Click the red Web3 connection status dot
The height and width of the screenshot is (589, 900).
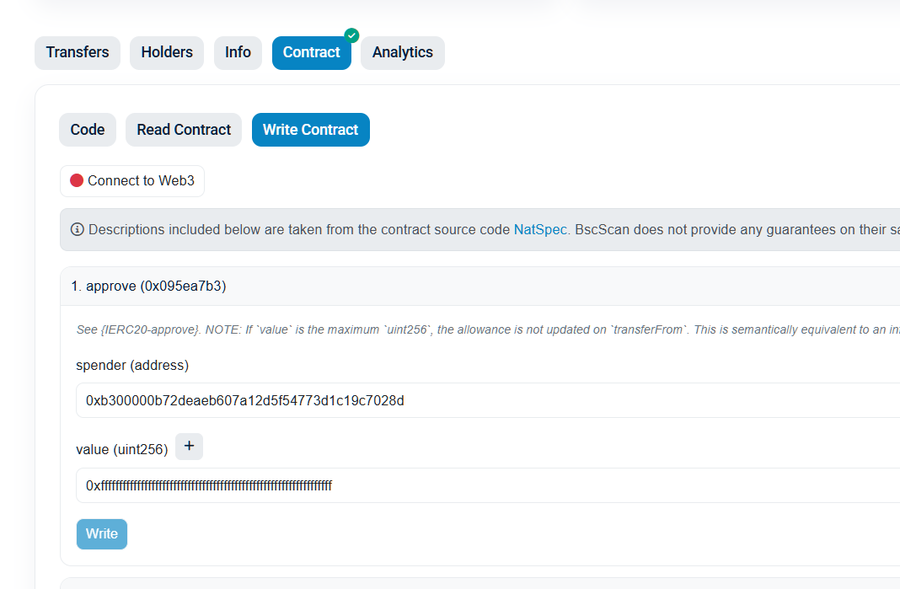click(77, 181)
